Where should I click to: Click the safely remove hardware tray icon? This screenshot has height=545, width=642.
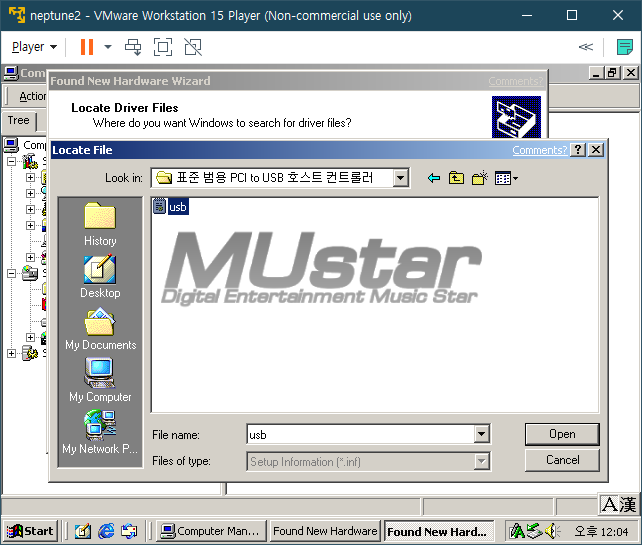tap(534, 531)
